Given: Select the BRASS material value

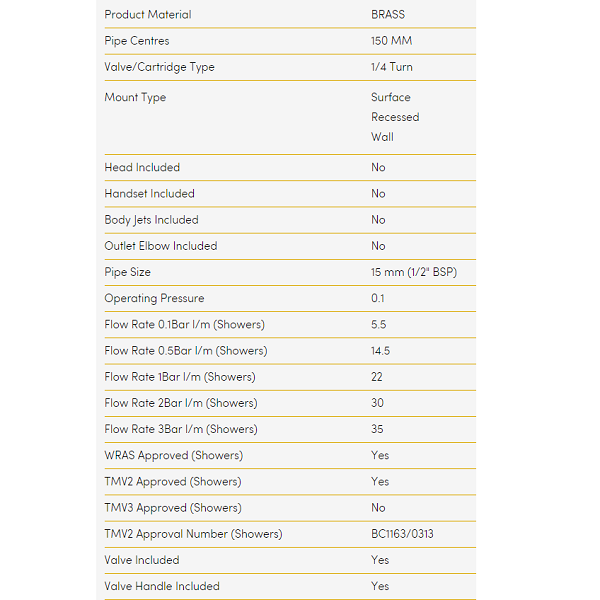Looking at the screenshot, I should click(388, 15).
